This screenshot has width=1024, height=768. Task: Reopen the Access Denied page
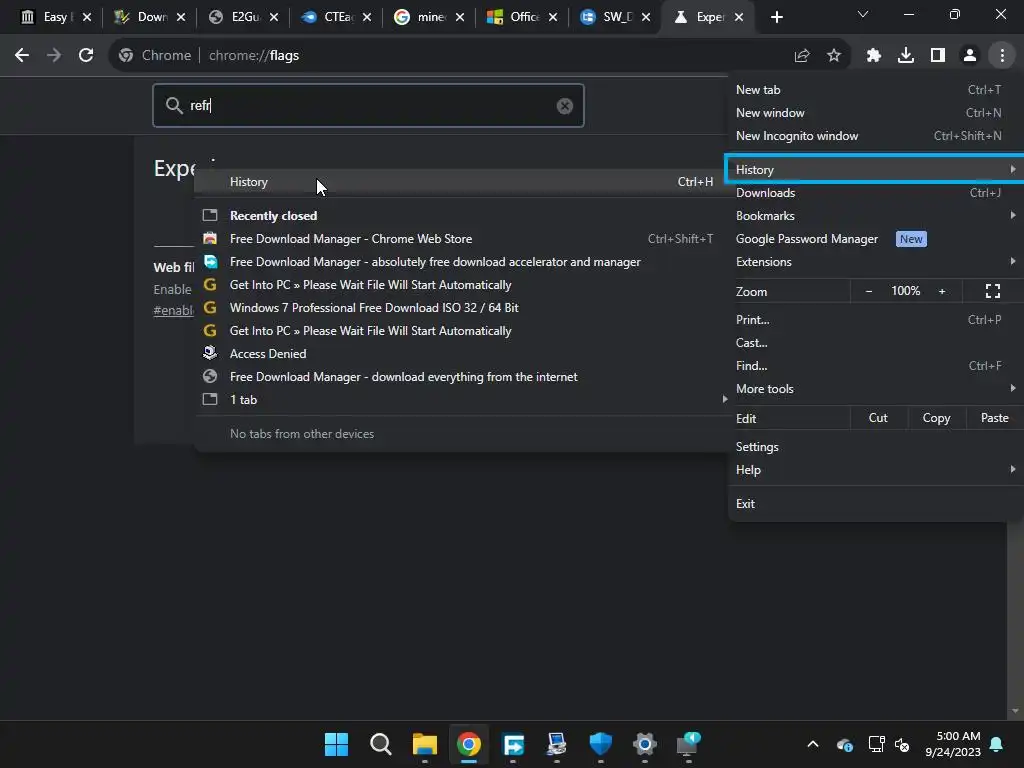click(461, 353)
